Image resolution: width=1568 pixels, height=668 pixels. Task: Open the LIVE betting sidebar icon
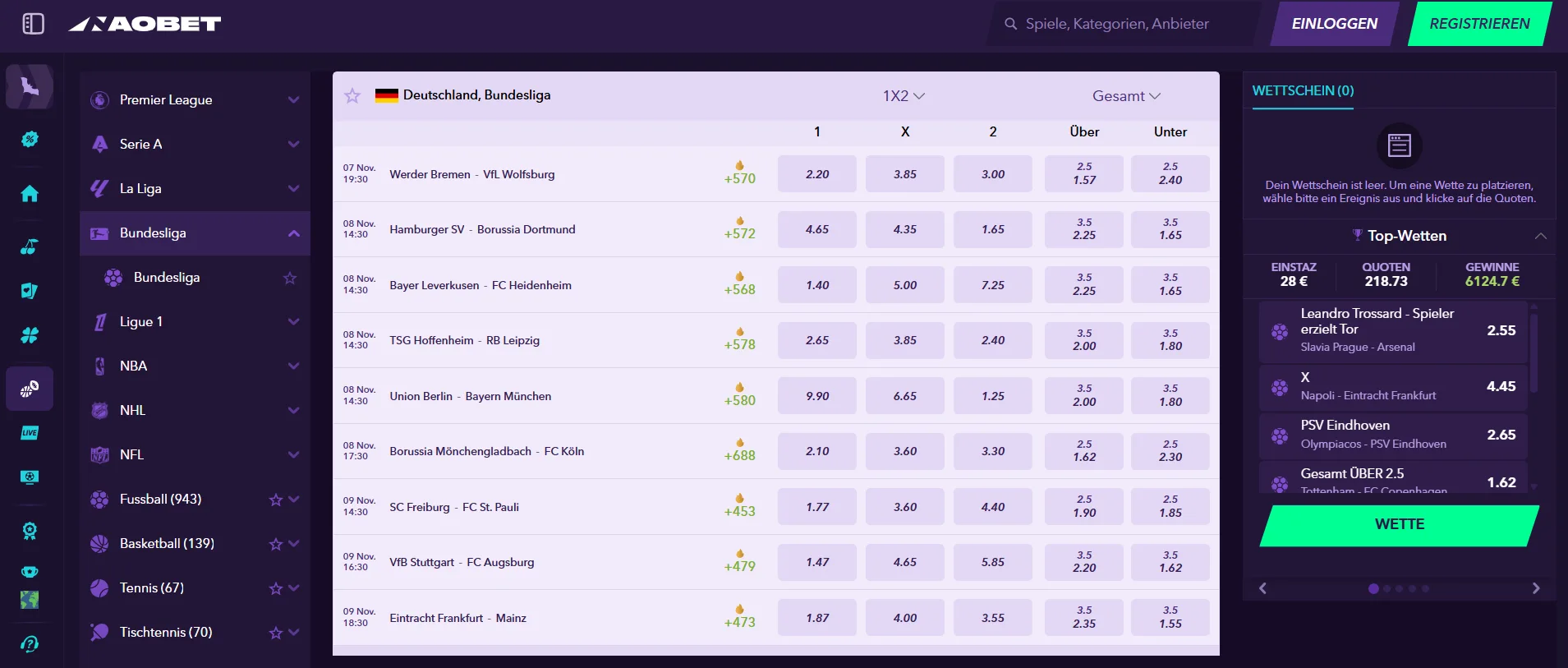coord(30,433)
